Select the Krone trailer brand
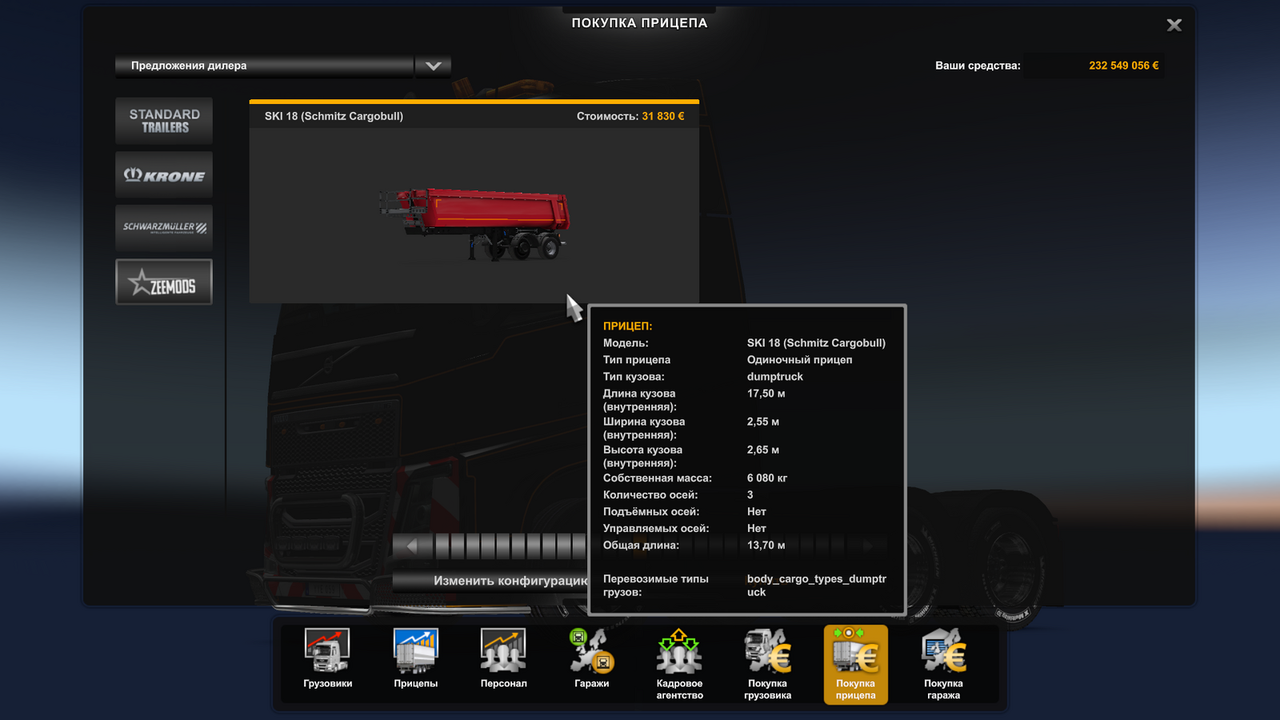The image size is (1280, 720). [x=164, y=175]
